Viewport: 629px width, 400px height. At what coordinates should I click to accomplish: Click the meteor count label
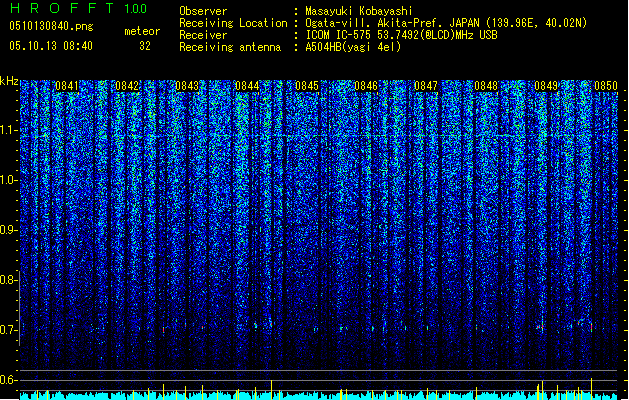coord(142,31)
